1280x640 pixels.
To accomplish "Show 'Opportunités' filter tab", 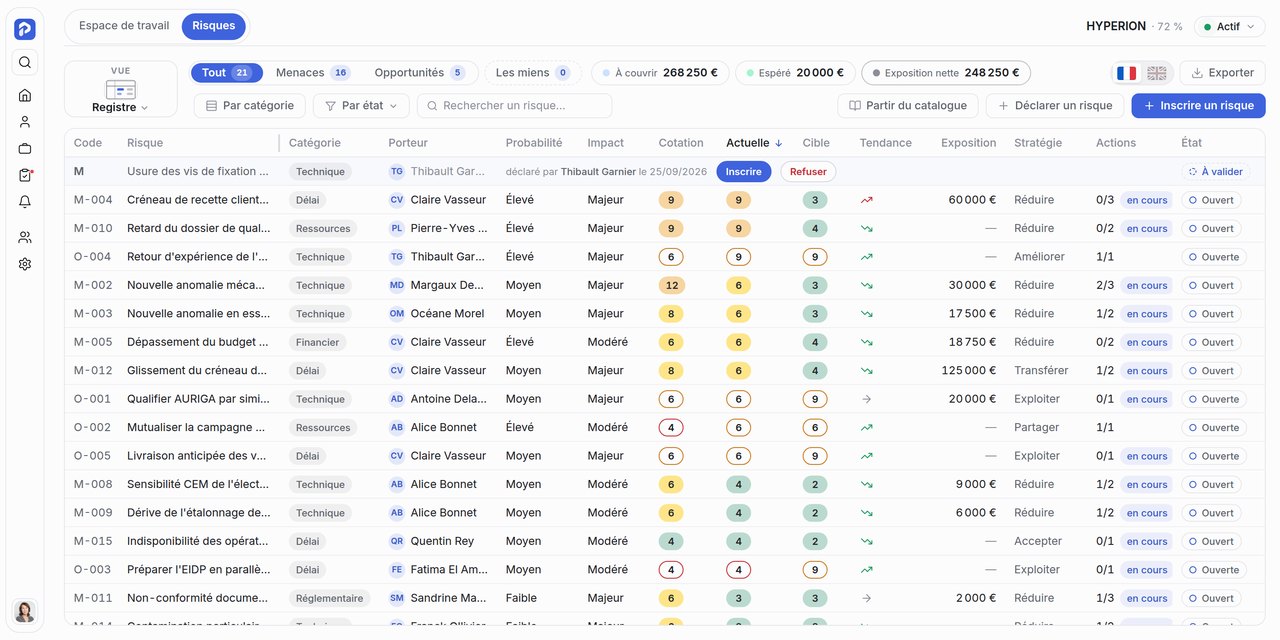I will pos(420,73).
